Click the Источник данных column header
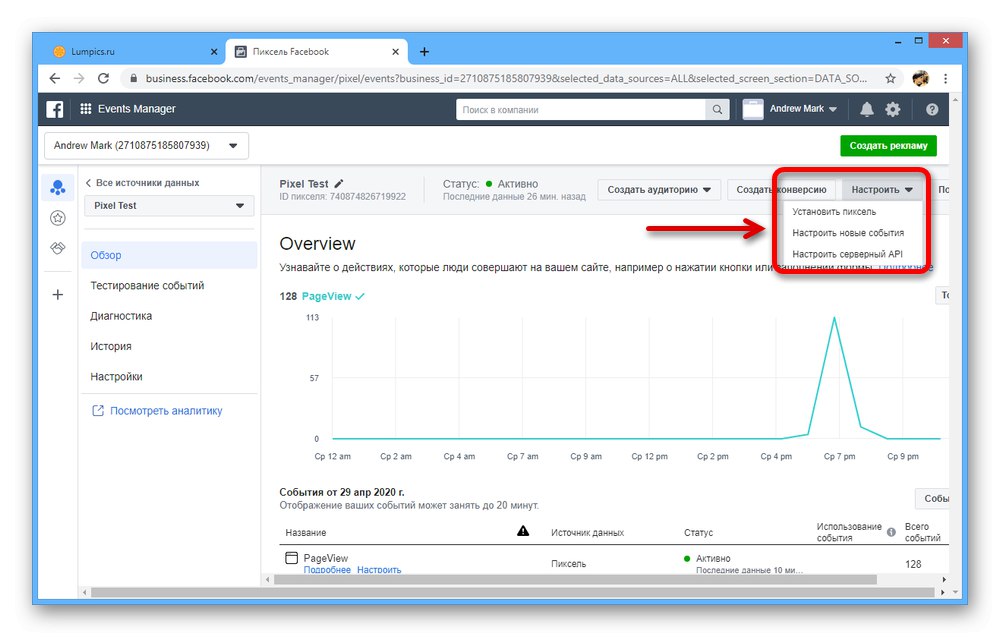This screenshot has width=1000, height=637. [x=587, y=532]
